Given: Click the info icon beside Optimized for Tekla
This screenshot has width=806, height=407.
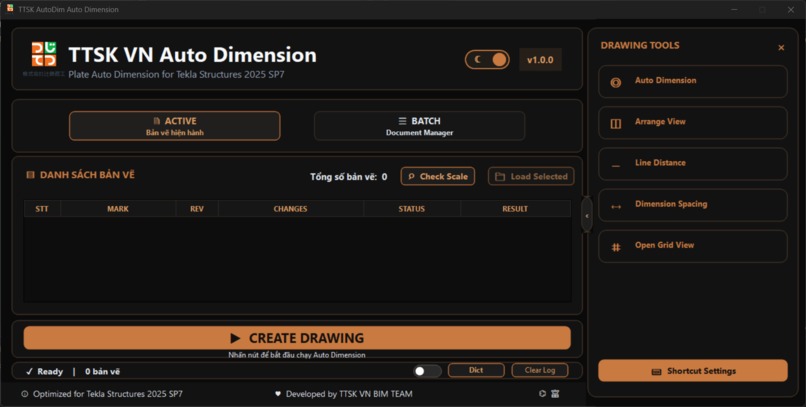Looking at the screenshot, I should click(x=25, y=394).
